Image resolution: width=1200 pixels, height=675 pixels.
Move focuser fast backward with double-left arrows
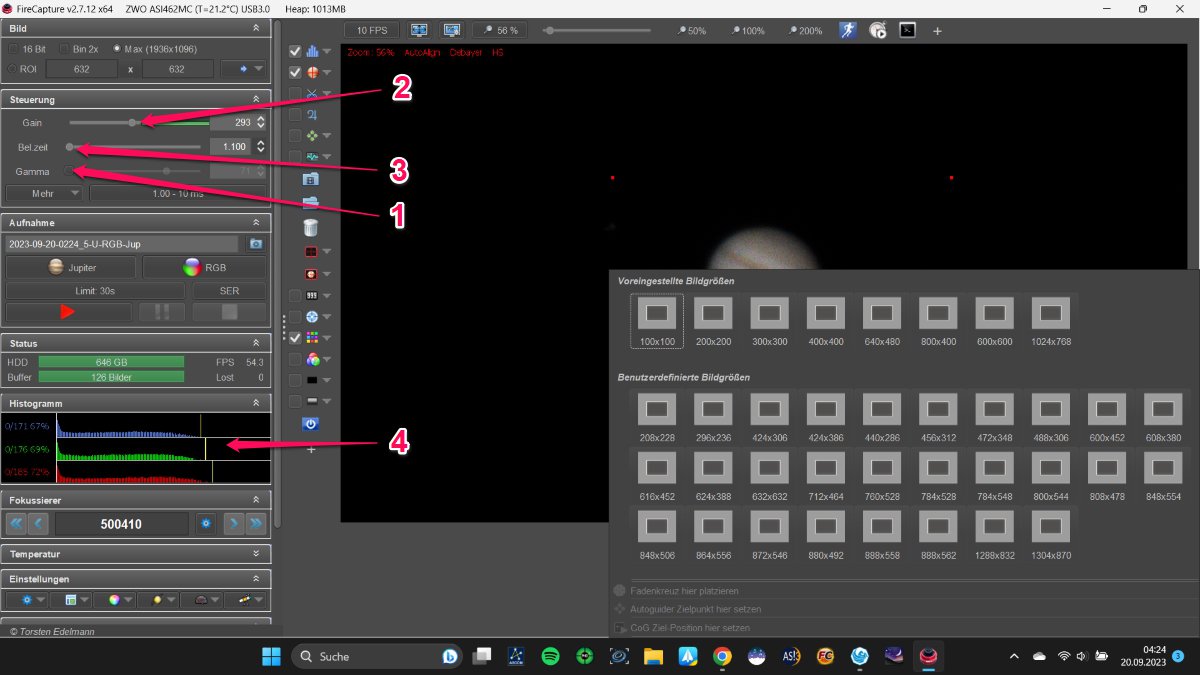pyautogui.click(x=16, y=523)
